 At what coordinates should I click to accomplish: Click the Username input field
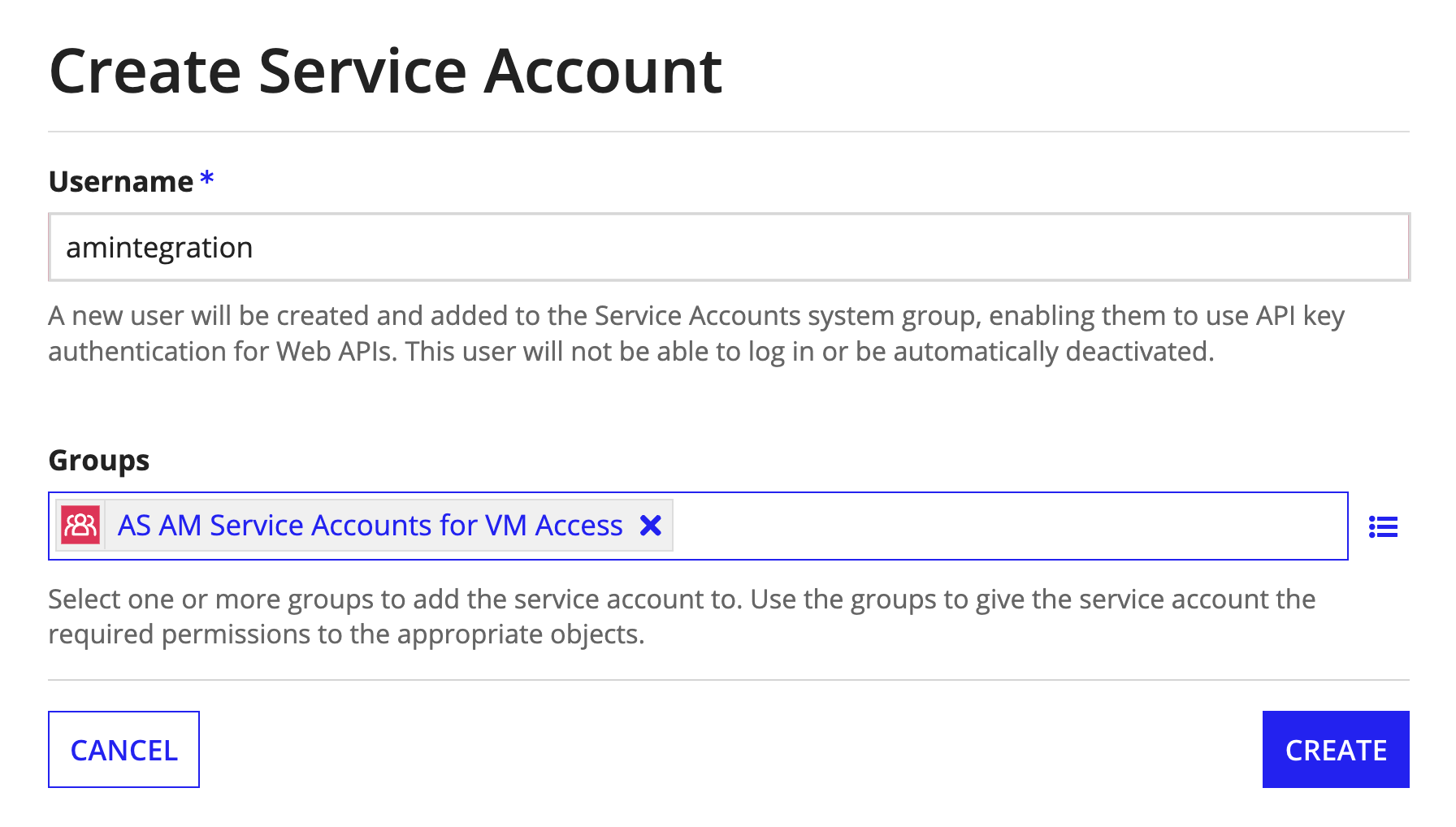point(729,247)
